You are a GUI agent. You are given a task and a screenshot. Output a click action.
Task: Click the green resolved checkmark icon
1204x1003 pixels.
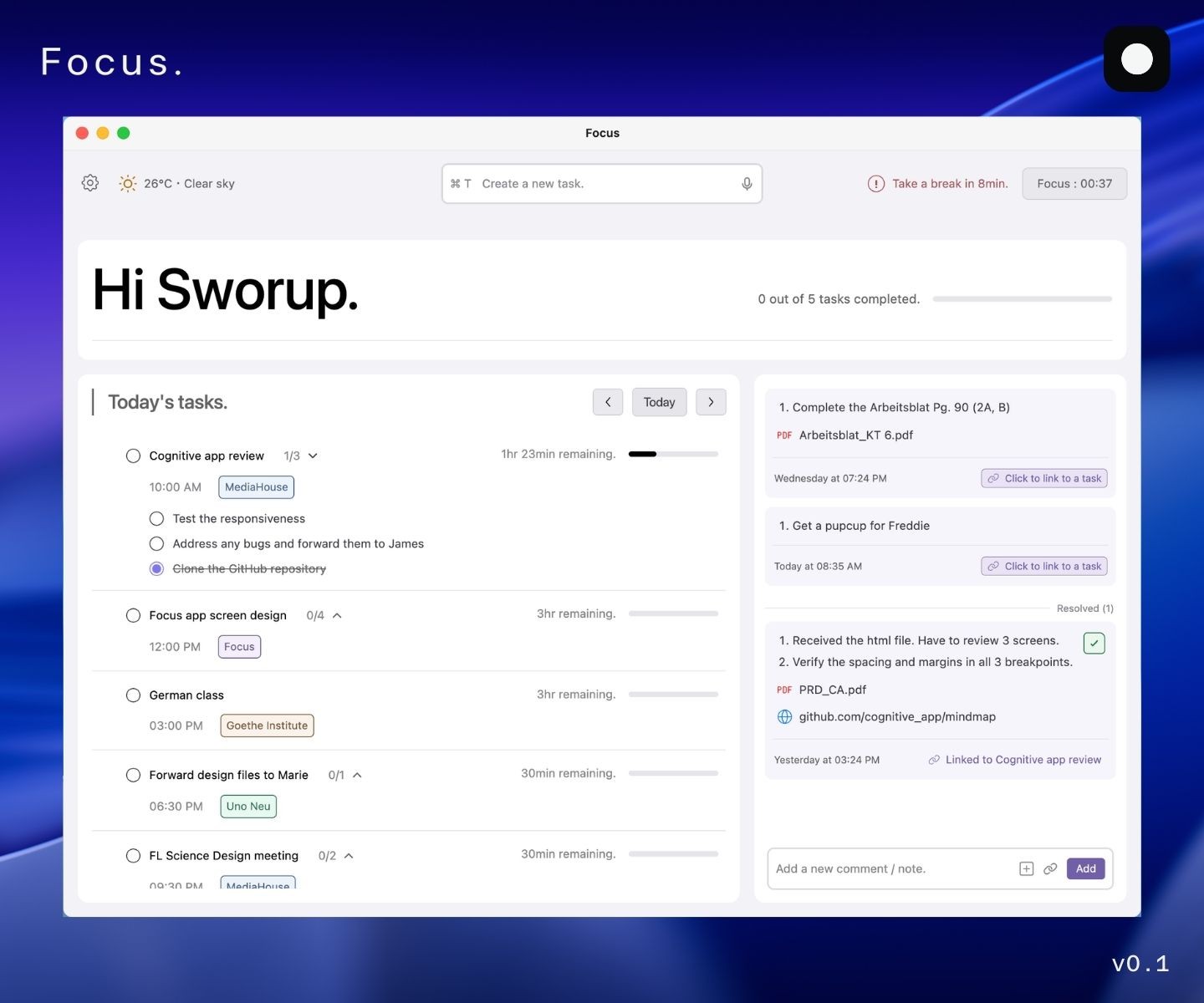pos(1094,643)
